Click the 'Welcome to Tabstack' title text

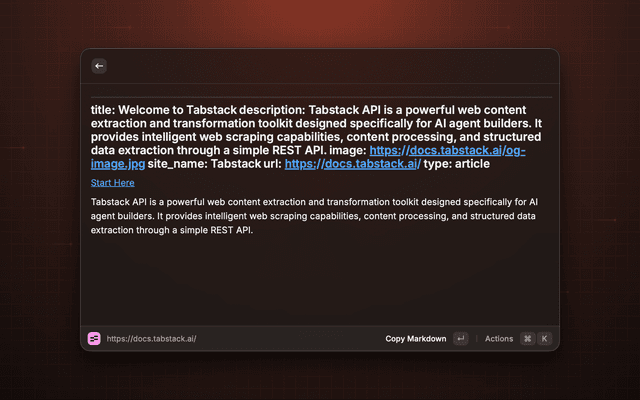pos(178,110)
